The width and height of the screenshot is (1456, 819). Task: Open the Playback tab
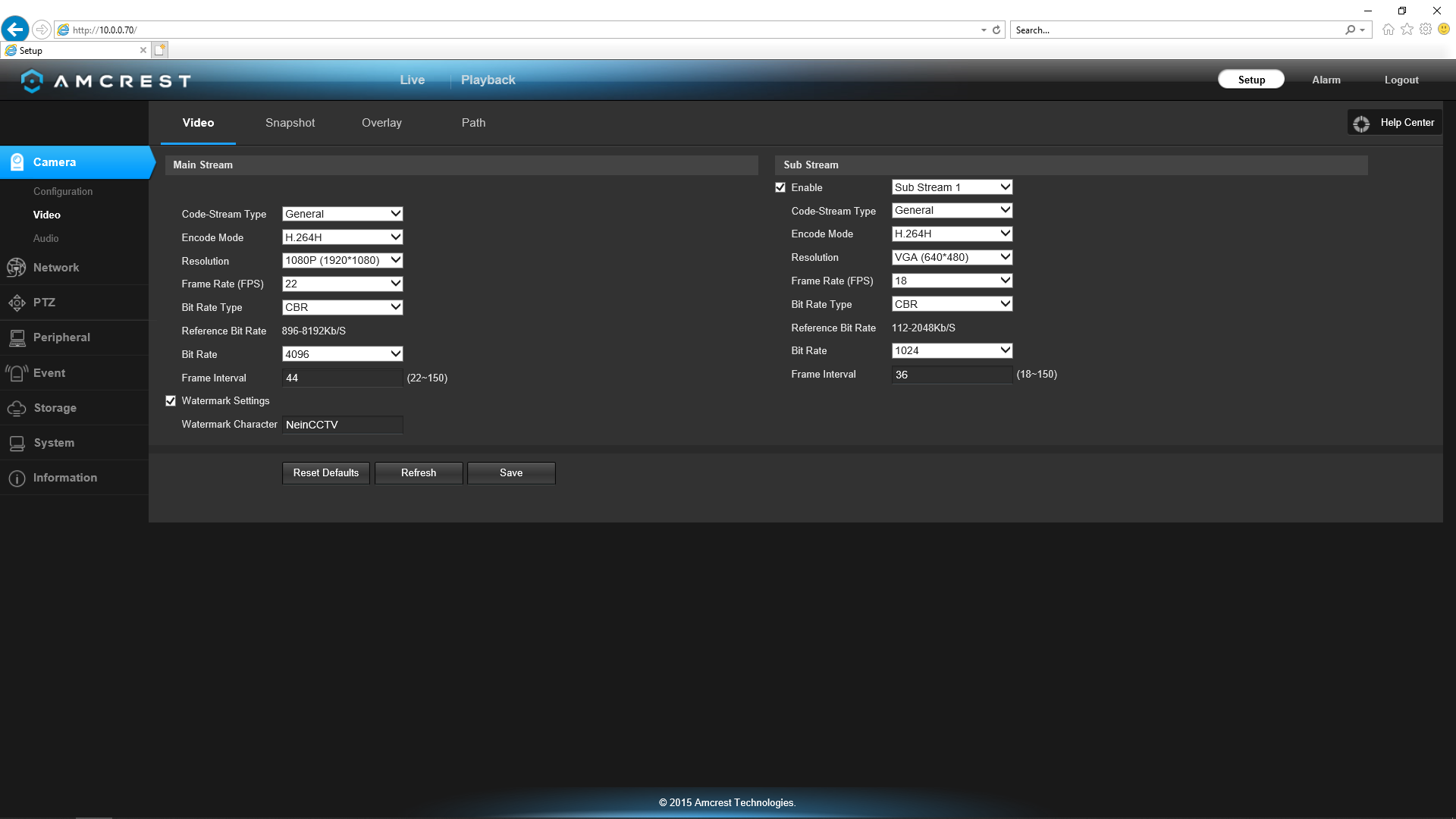pos(488,80)
